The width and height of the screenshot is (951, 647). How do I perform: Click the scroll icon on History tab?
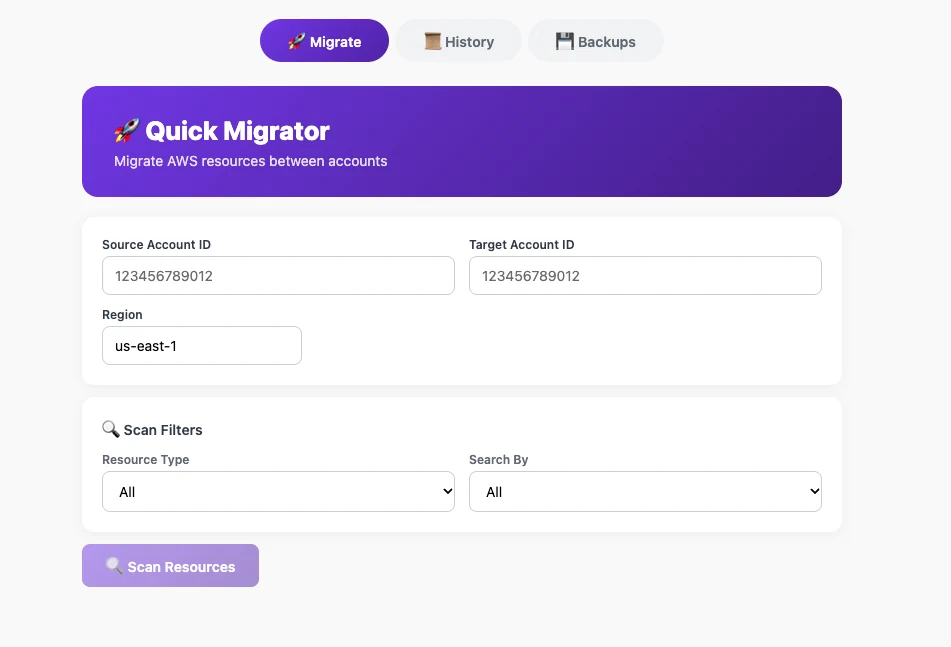432,41
